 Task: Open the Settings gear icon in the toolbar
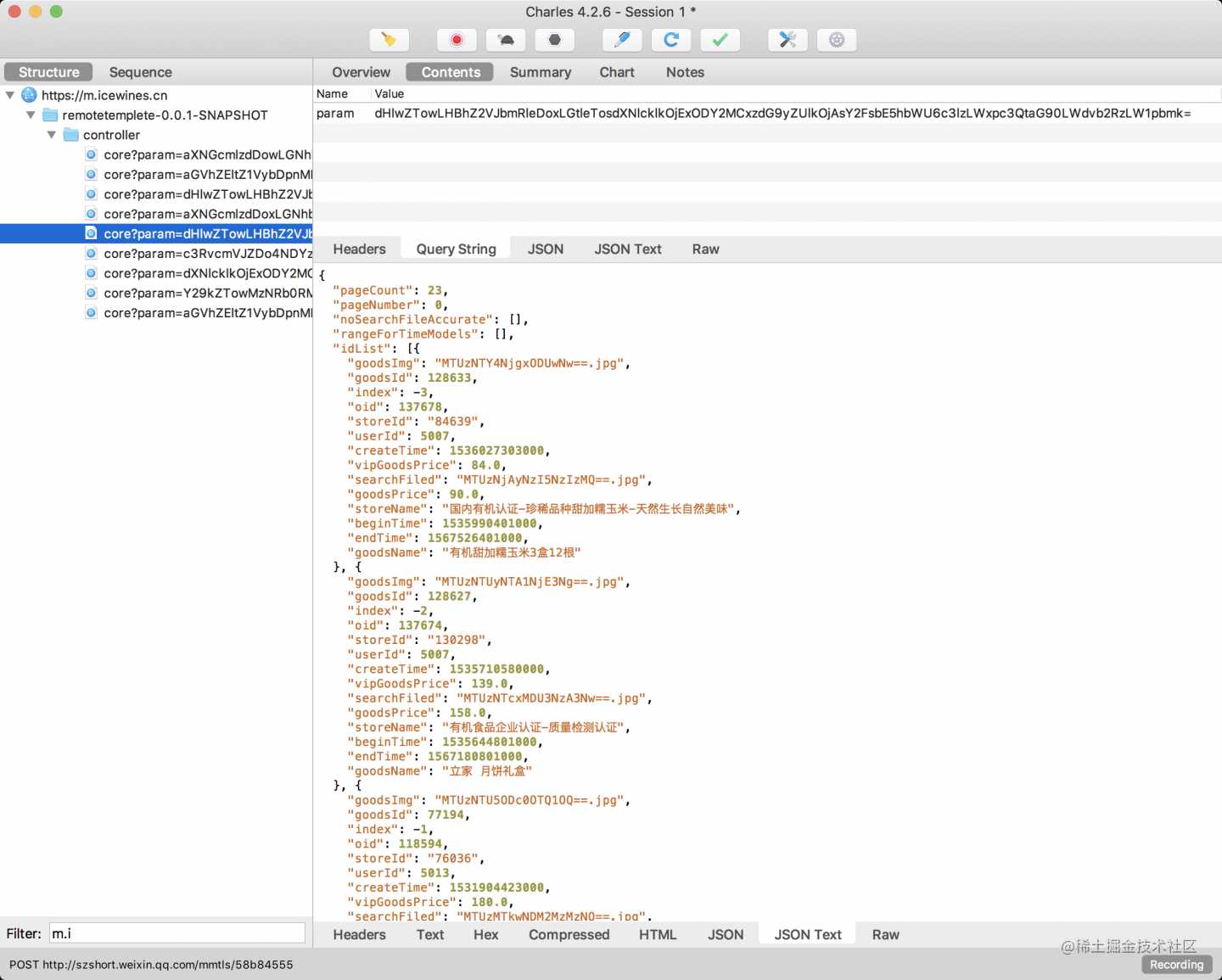tap(837, 40)
